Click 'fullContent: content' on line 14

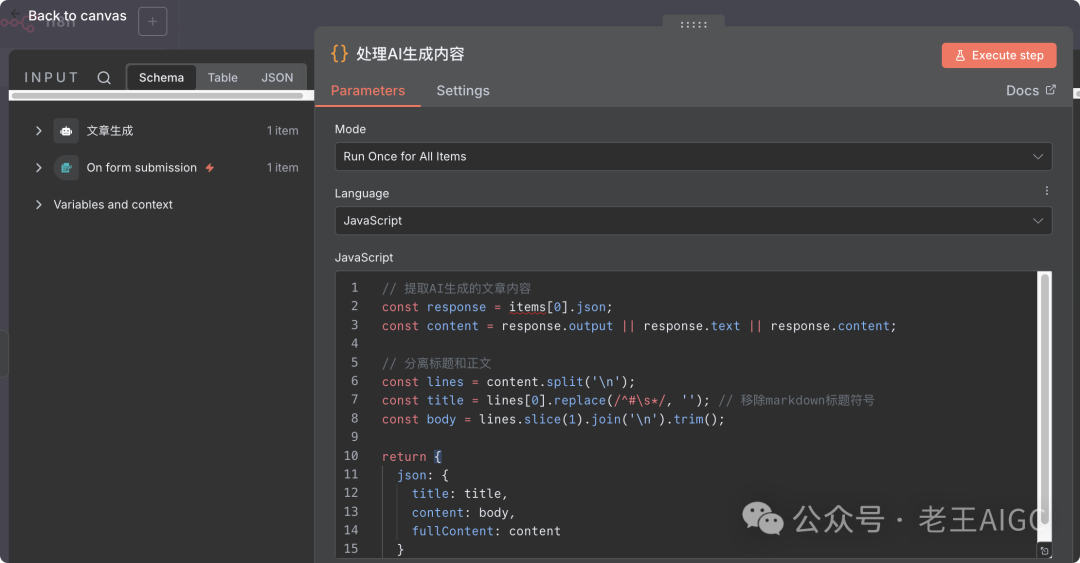486,531
